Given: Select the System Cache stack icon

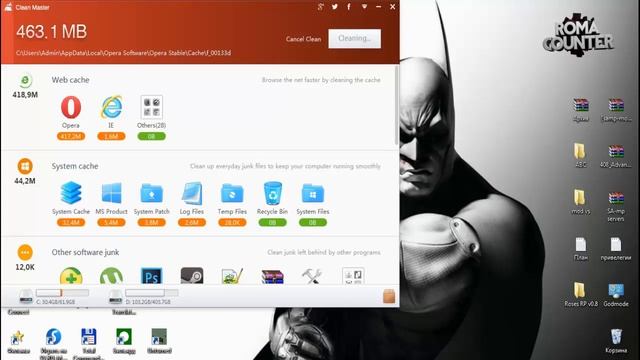Looking at the screenshot, I should [71, 193].
